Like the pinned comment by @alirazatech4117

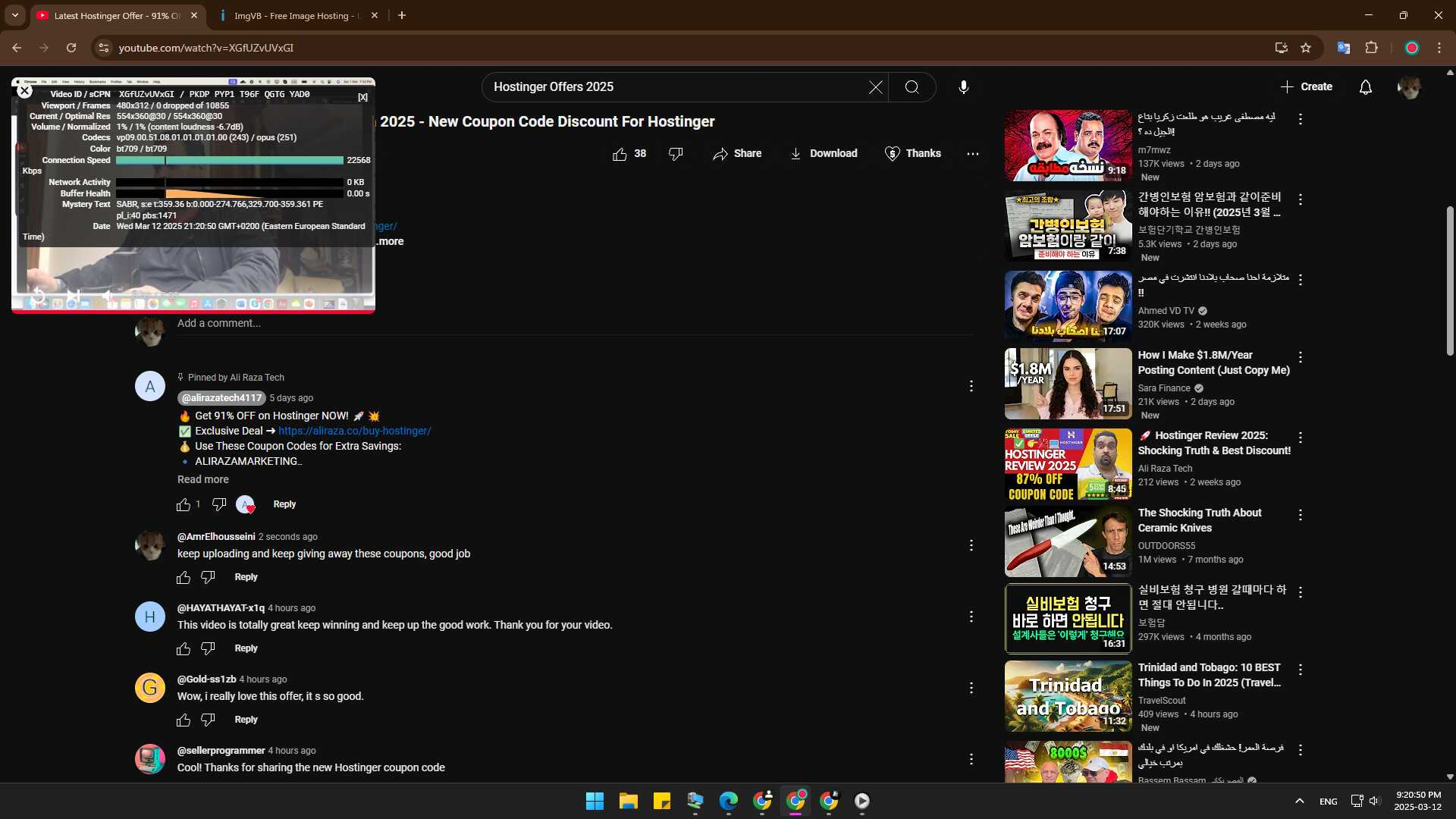coord(184,504)
